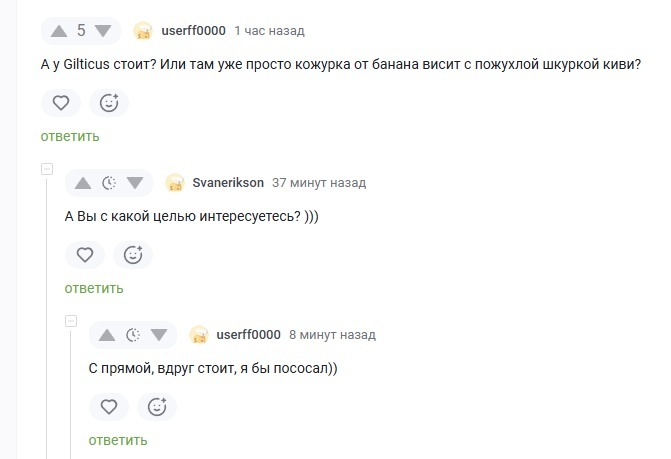
Task: Downvote the first comment rated 5
Action: pos(104,31)
